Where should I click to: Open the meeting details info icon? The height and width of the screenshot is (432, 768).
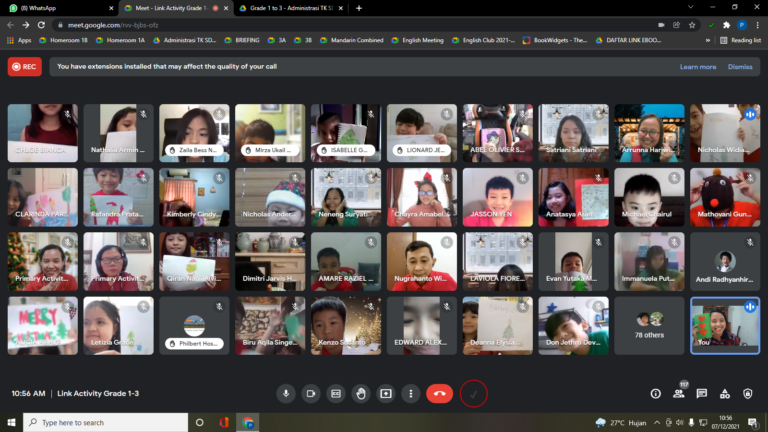[656, 394]
